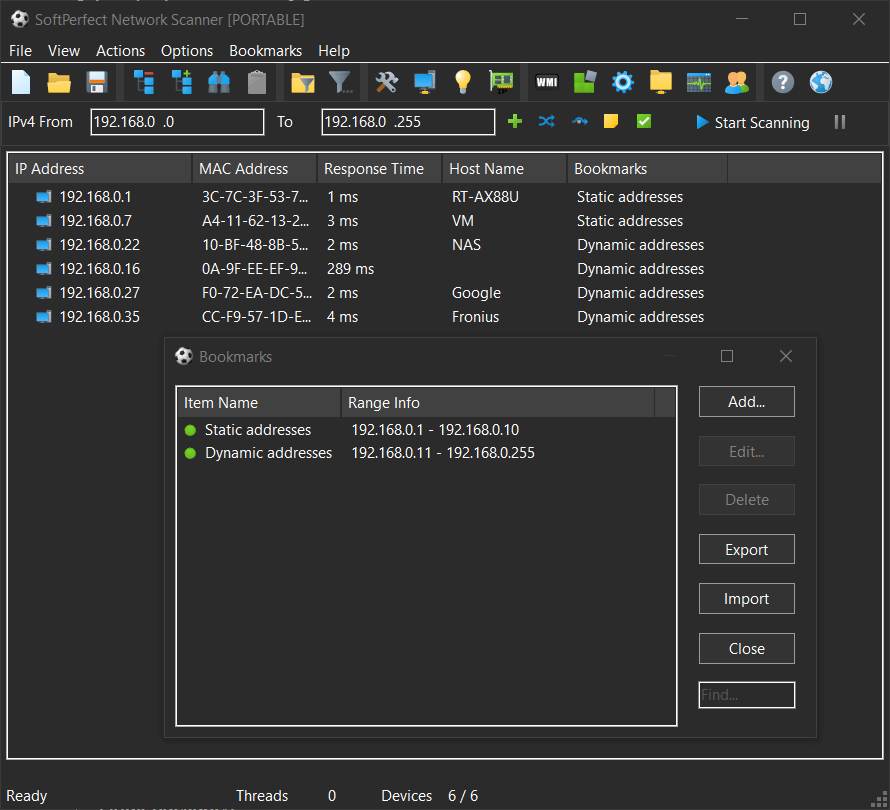Click the globe web toolbar icon
The image size is (890, 810).
[x=821, y=82]
